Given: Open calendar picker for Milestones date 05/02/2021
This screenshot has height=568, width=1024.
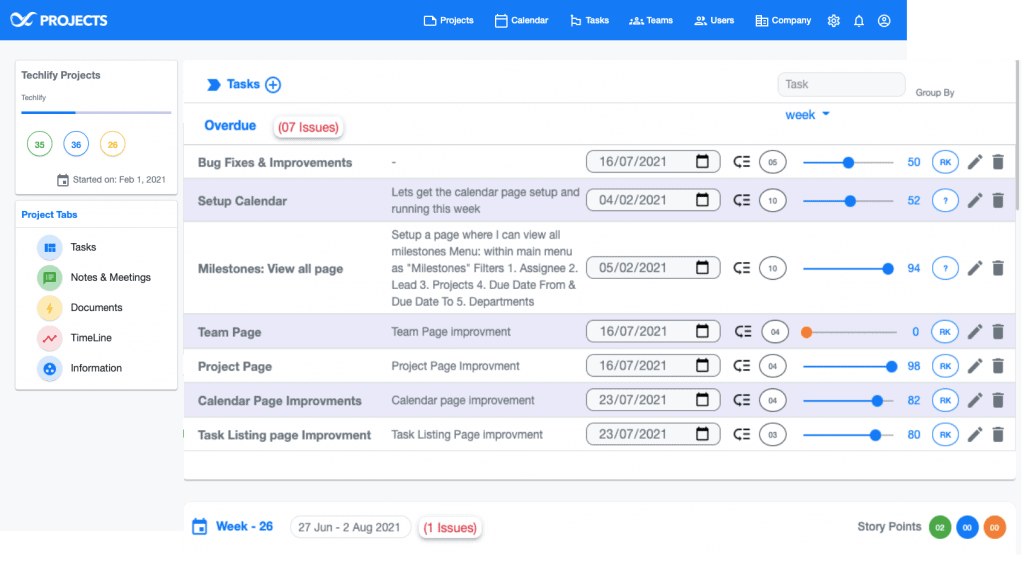Looking at the screenshot, I should (x=702, y=268).
